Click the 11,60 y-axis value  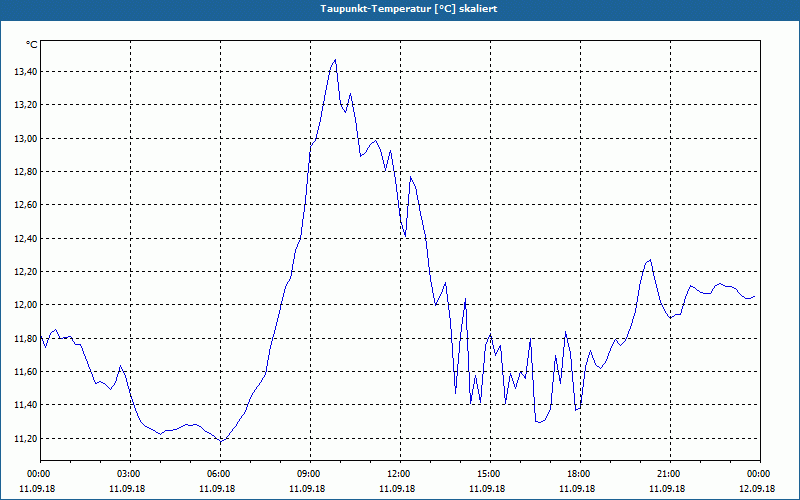pos(26,372)
